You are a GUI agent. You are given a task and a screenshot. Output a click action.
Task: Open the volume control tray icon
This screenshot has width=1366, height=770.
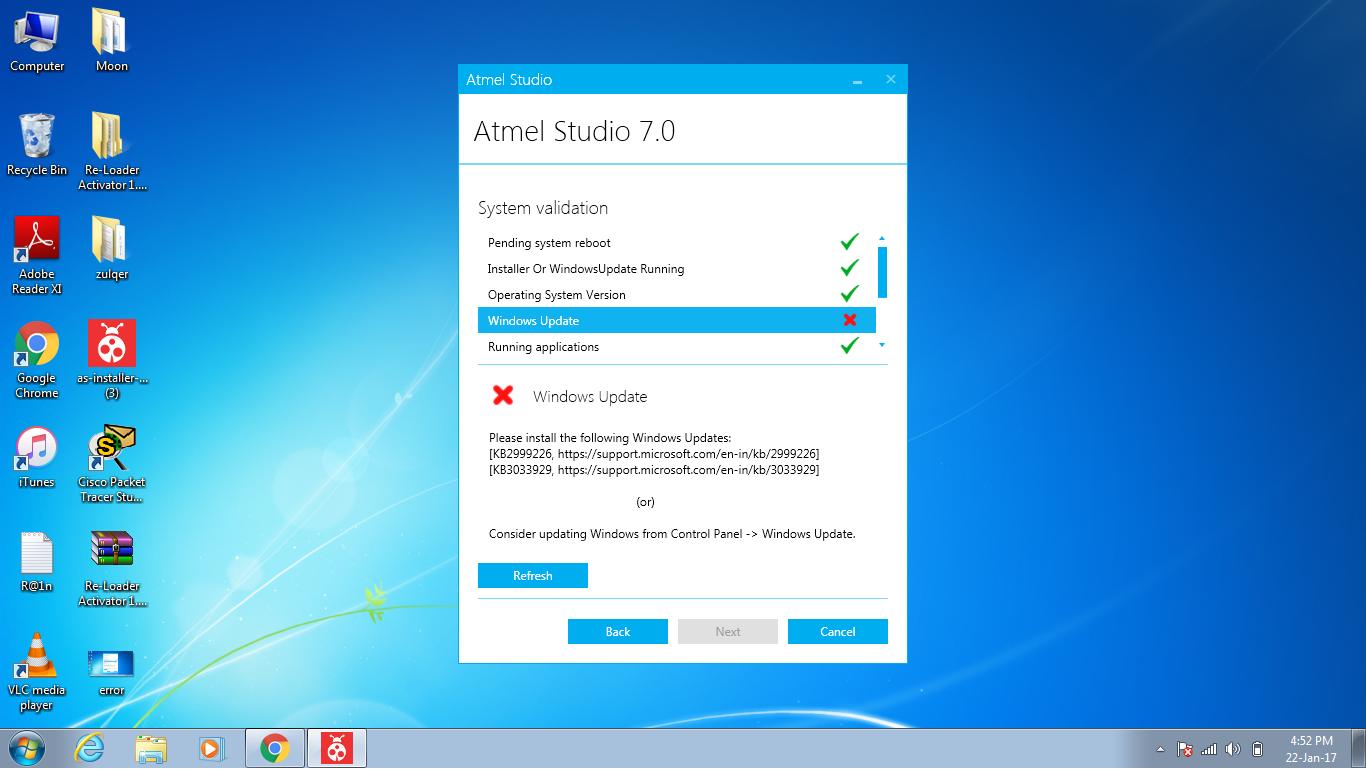click(x=1233, y=749)
